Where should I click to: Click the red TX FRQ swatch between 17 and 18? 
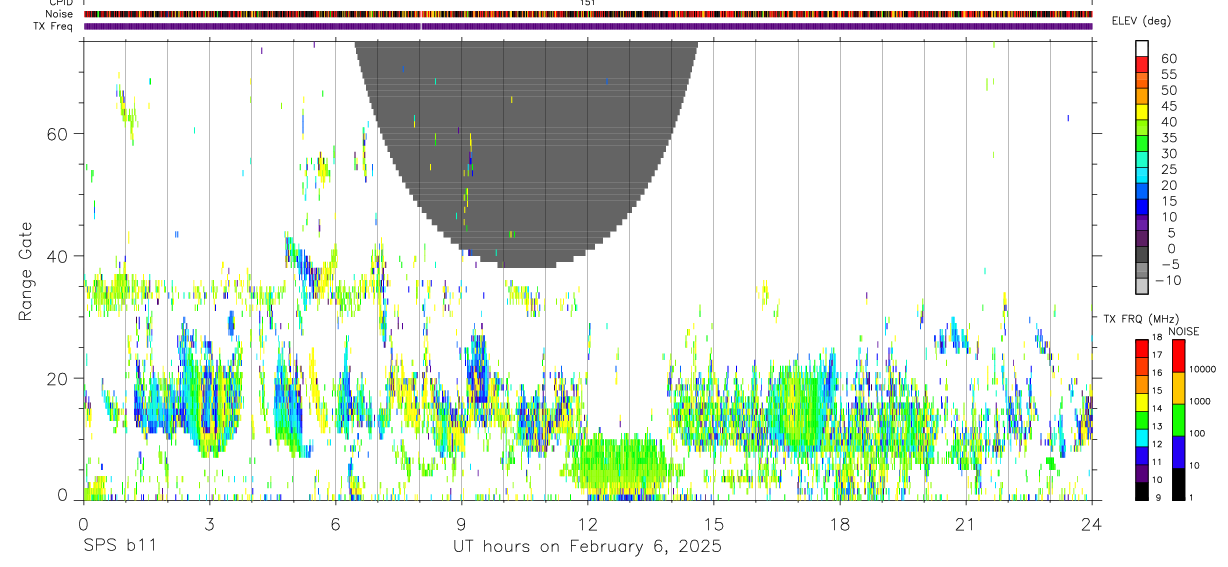[x=1142, y=347]
